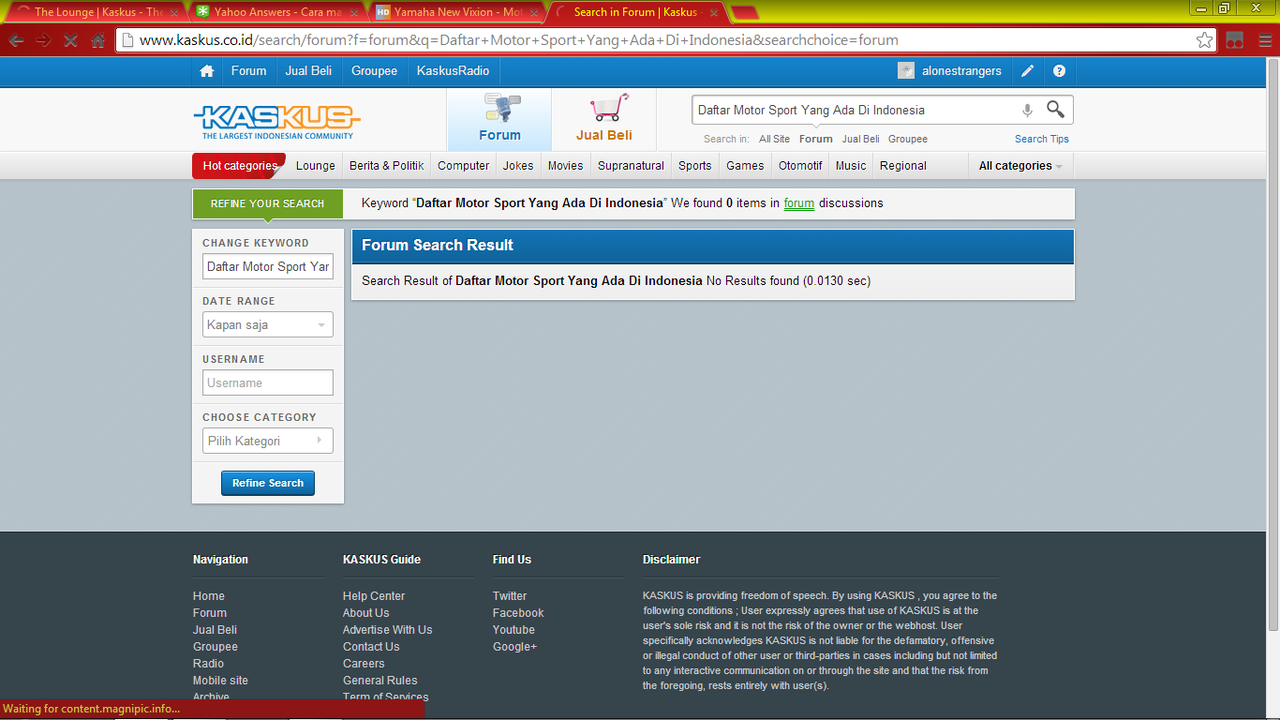The image size is (1280, 720).
Task: Open Regional category
Action: tap(903, 166)
